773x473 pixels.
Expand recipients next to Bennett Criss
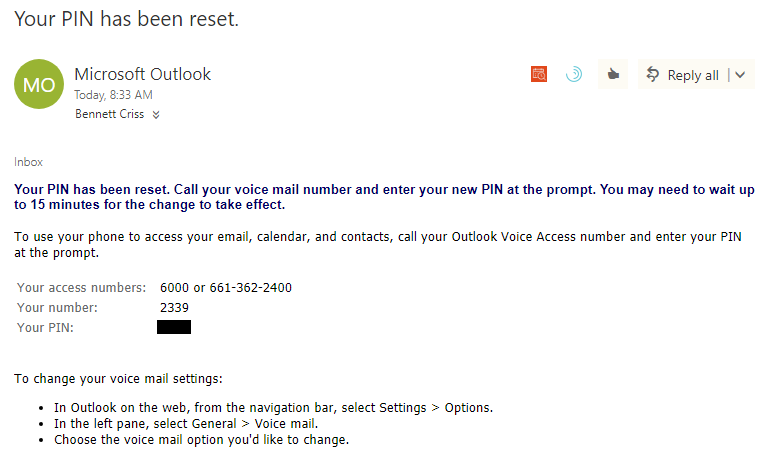156,115
